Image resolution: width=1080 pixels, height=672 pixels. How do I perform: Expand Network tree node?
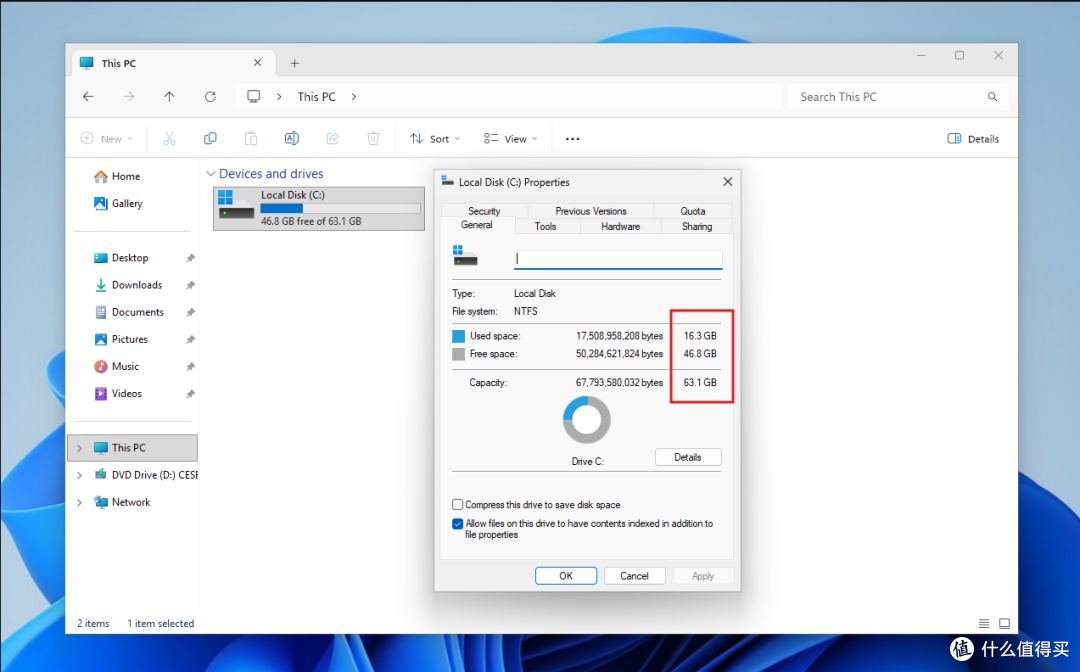pos(79,503)
